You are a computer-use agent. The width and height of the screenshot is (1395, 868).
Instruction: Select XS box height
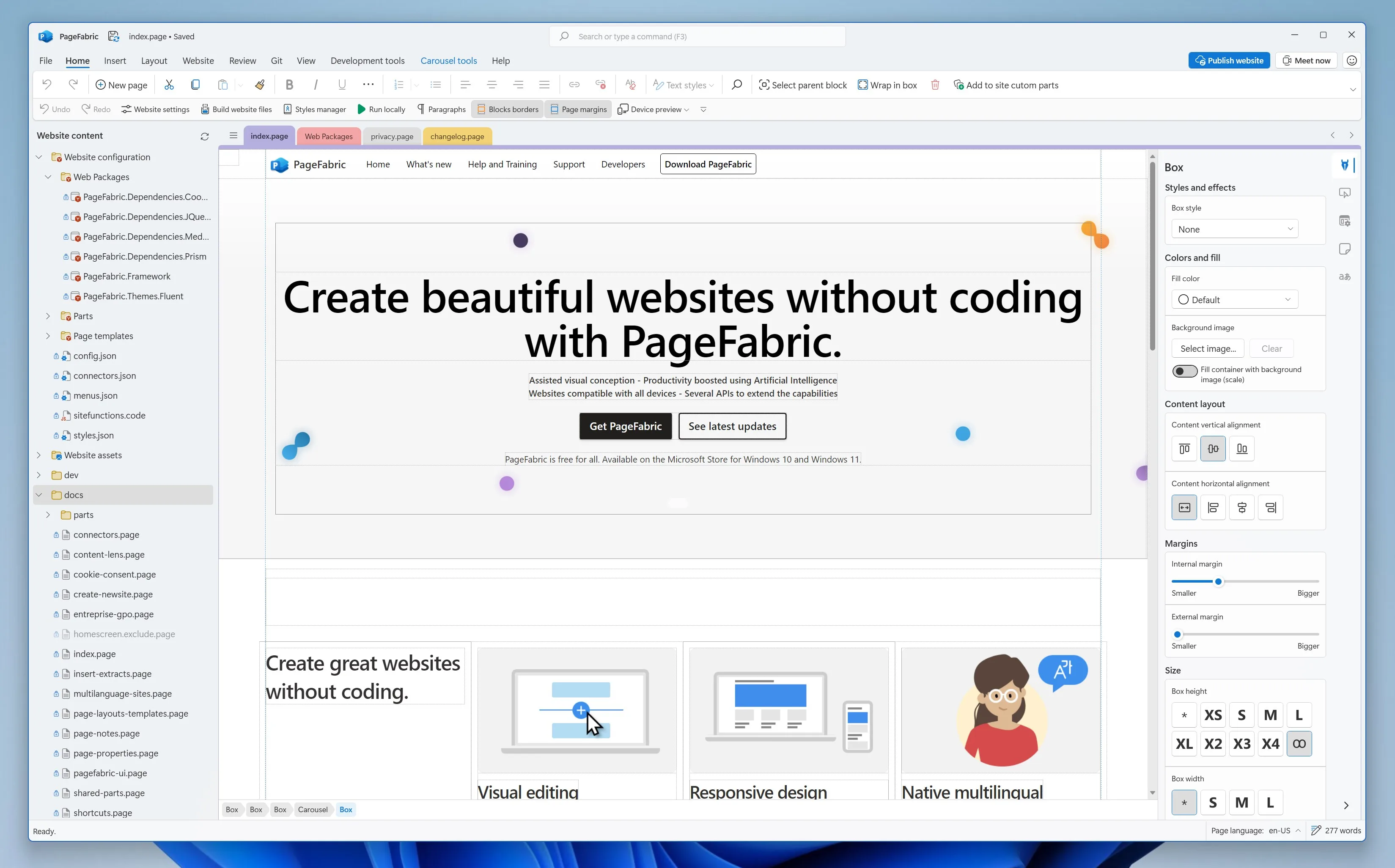coord(1213,715)
